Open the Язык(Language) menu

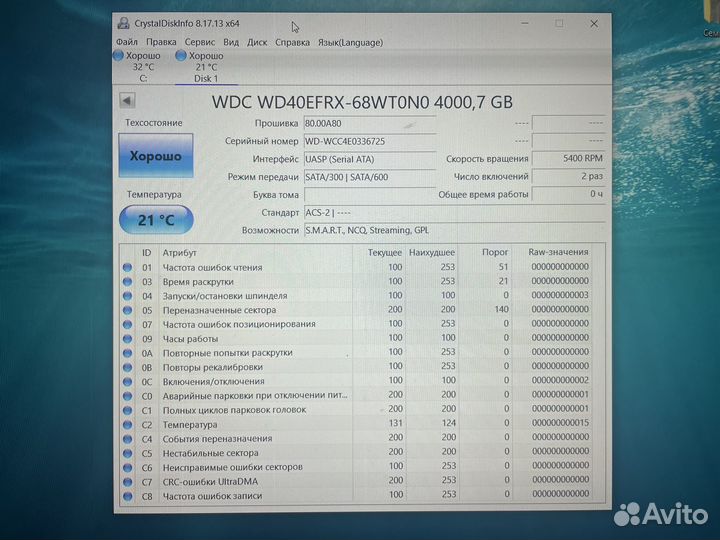pyautogui.click(x=350, y=42)
